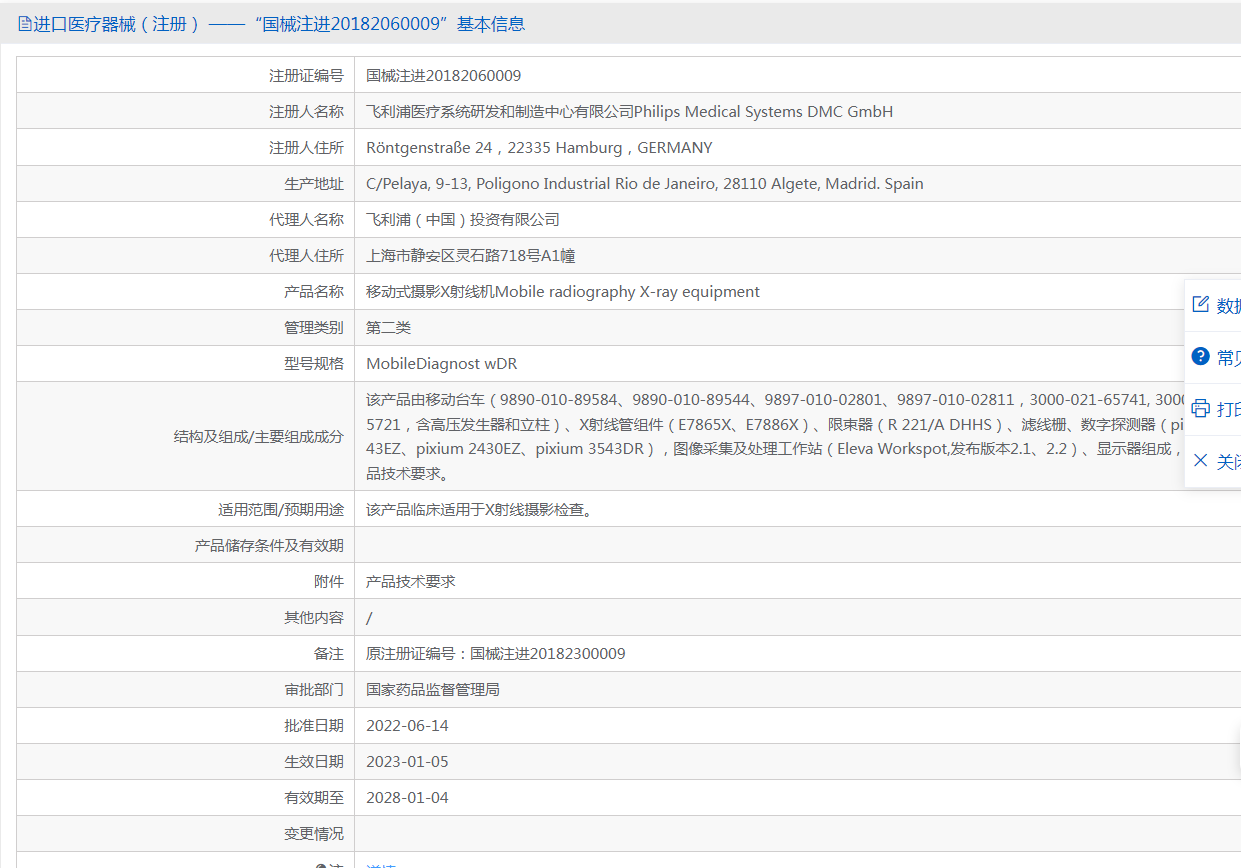Click the 变更情况 row label
The image size is (1241, 868).
pyautogui.click(x=314, y=833)
